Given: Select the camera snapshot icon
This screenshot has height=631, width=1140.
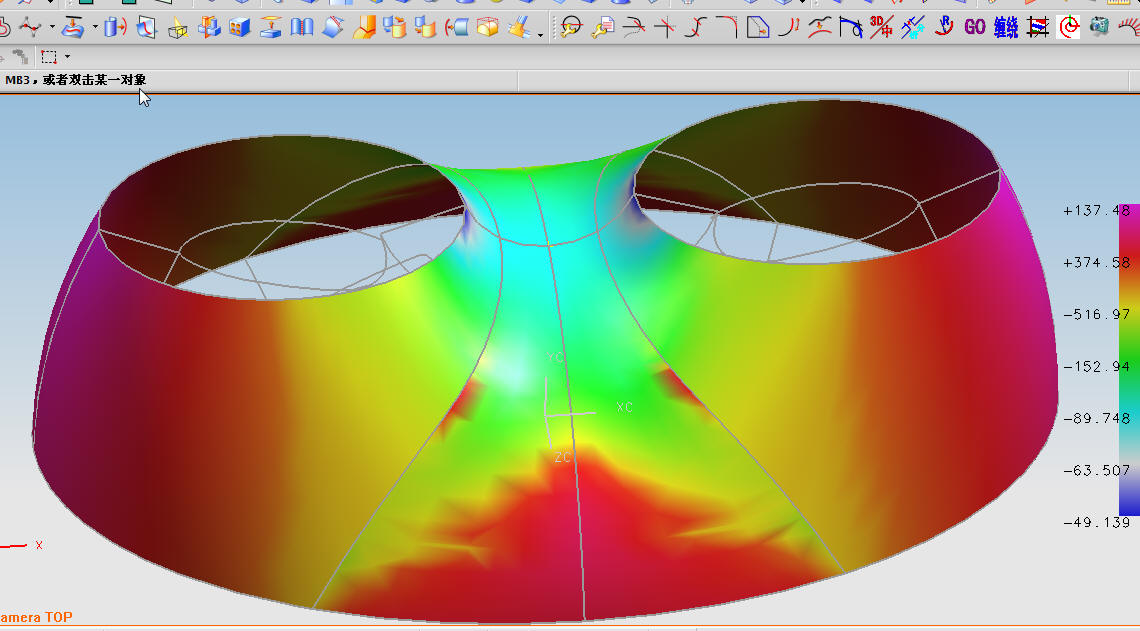Looking at the screenshot, I should (1099, 28).
